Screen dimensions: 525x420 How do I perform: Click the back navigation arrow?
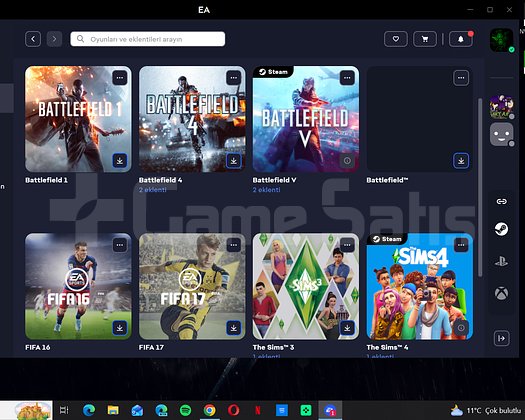[33, 39]
